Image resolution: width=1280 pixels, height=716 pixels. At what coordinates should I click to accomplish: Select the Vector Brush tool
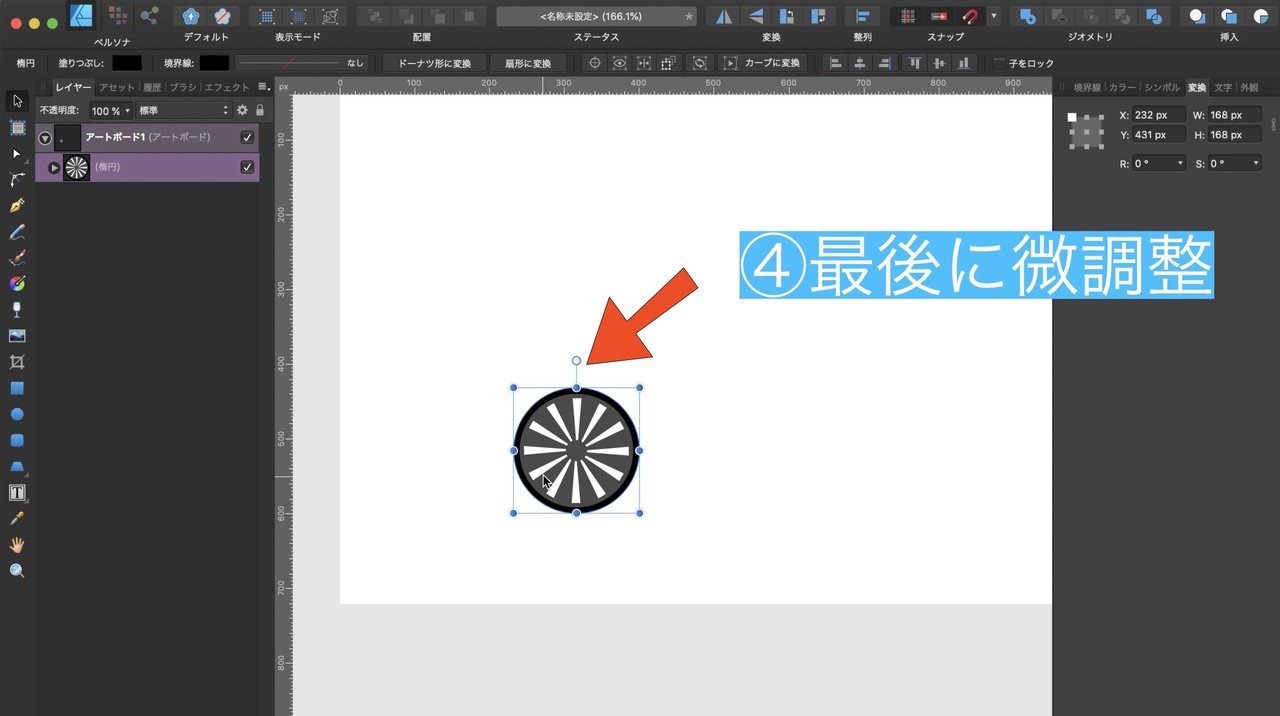(17, 258)
